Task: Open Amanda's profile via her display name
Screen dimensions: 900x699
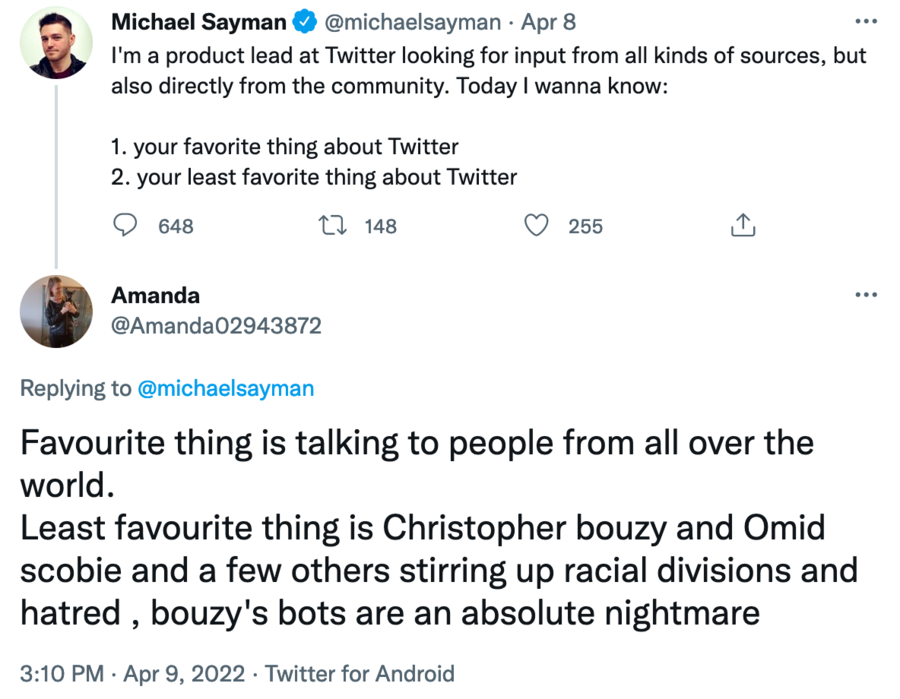Action: click(155, 295)
